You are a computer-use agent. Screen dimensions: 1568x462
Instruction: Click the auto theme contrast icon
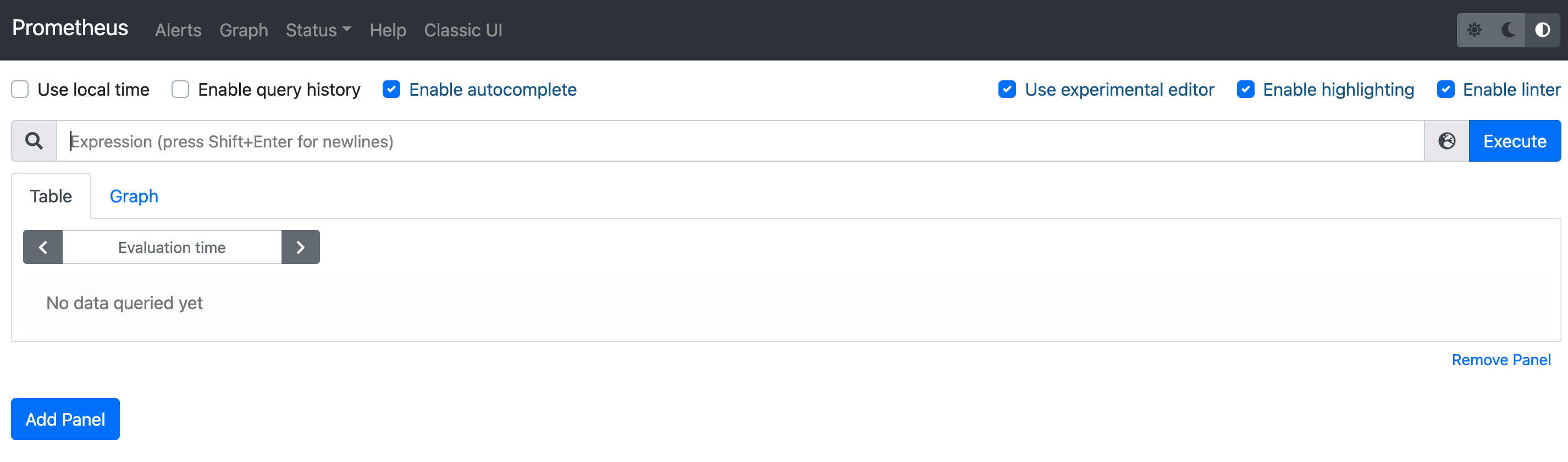pyautogui.click(x=1543, y=30)
